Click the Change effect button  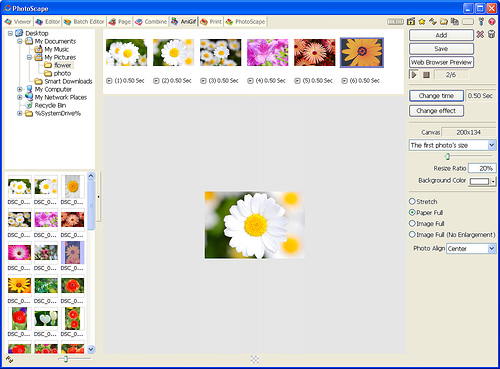(x=436, y=111)
